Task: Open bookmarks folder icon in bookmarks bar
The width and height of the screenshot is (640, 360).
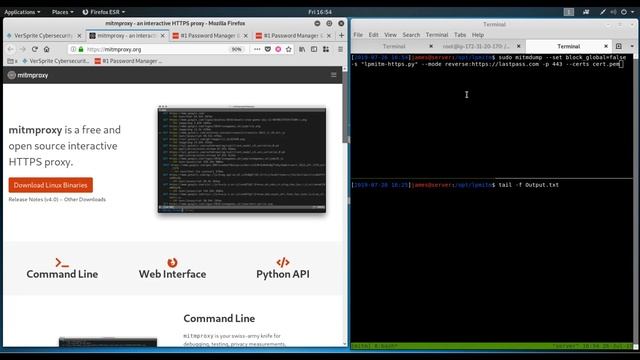Action: pos(11,61)
